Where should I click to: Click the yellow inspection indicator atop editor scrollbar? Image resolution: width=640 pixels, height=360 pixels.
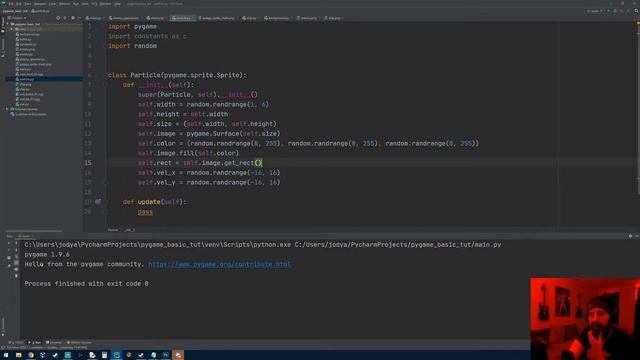(638, 24)
